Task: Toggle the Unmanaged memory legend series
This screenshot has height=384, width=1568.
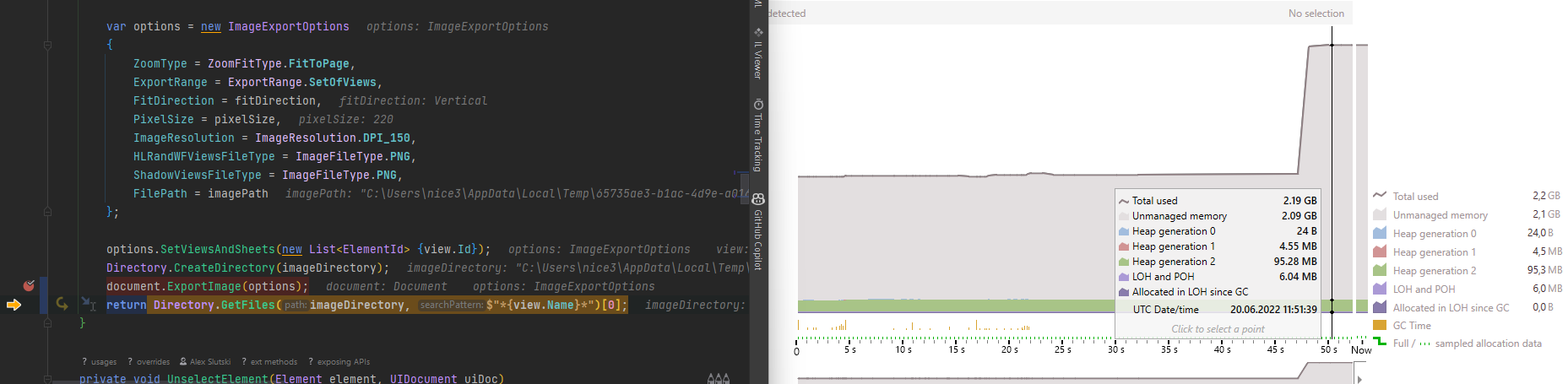Action: [1467, 215]
